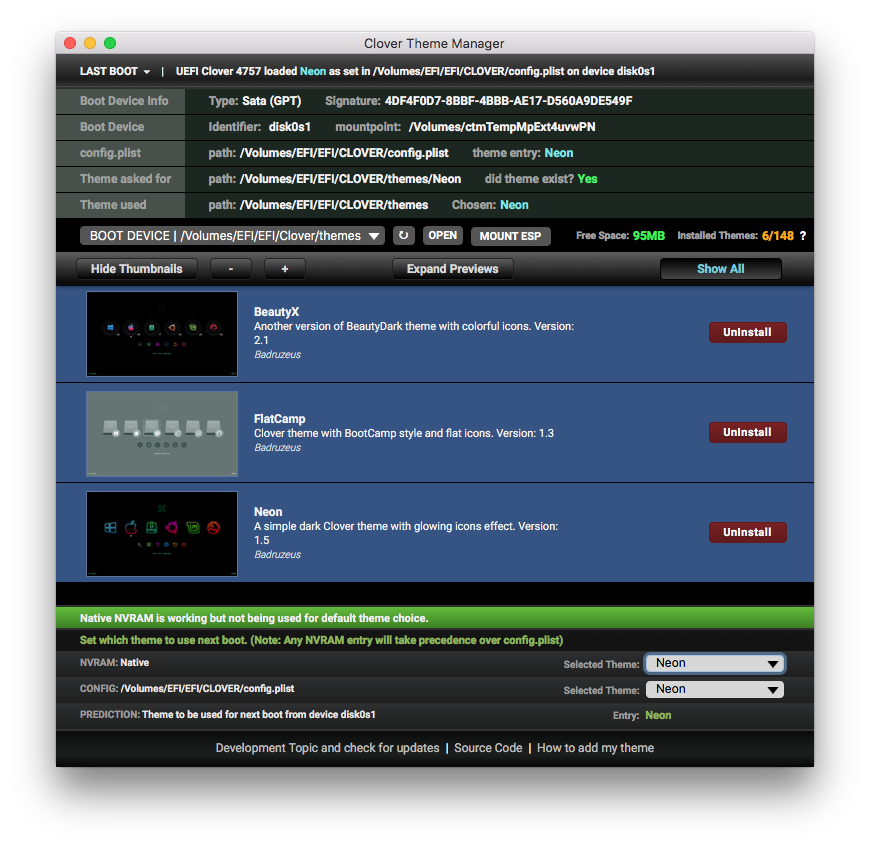
Task: Decrease thumbnail size with minus button
Action: coord(231,269)
